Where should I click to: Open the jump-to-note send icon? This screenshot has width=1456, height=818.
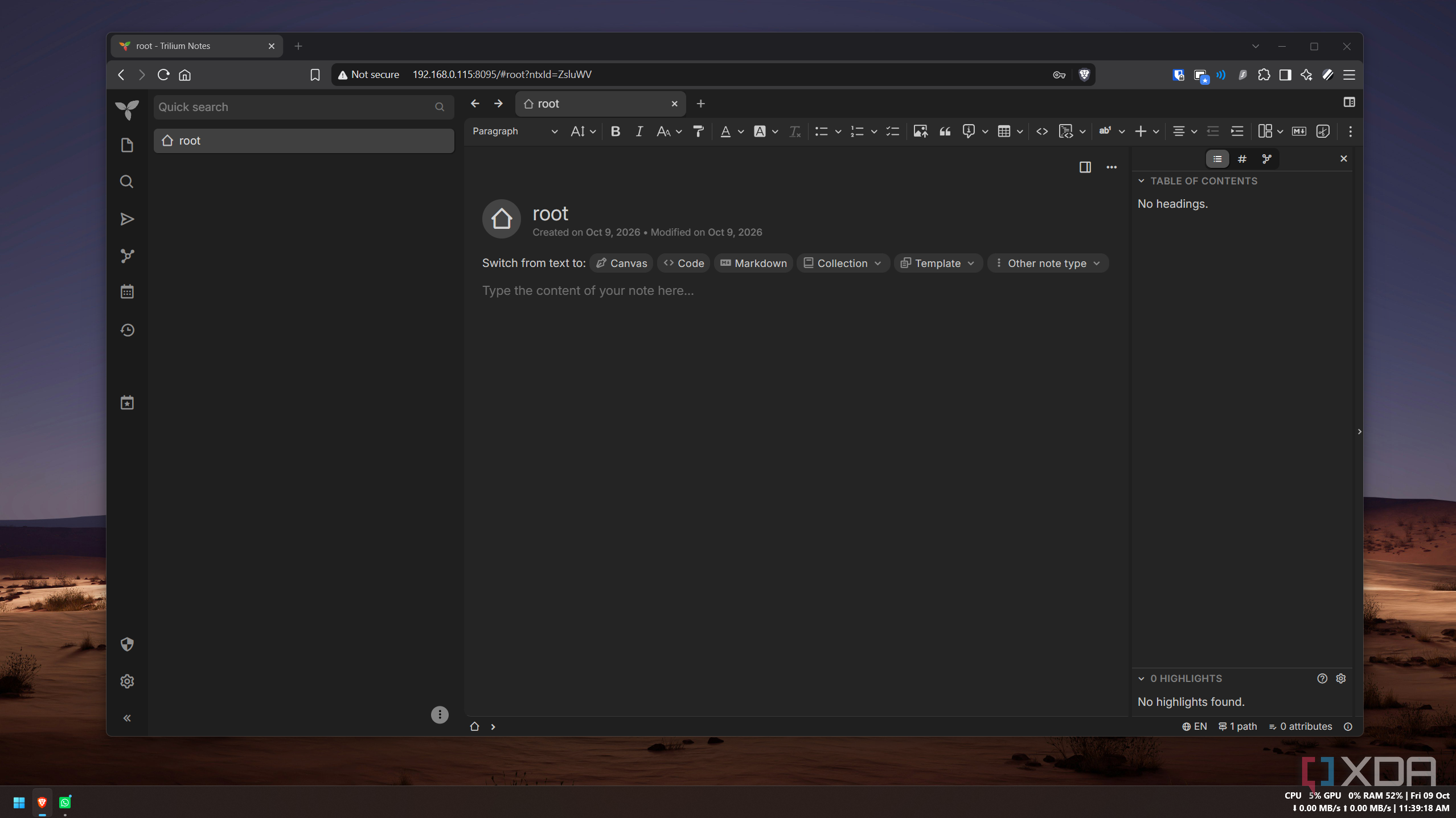click(x=127, y=219)
